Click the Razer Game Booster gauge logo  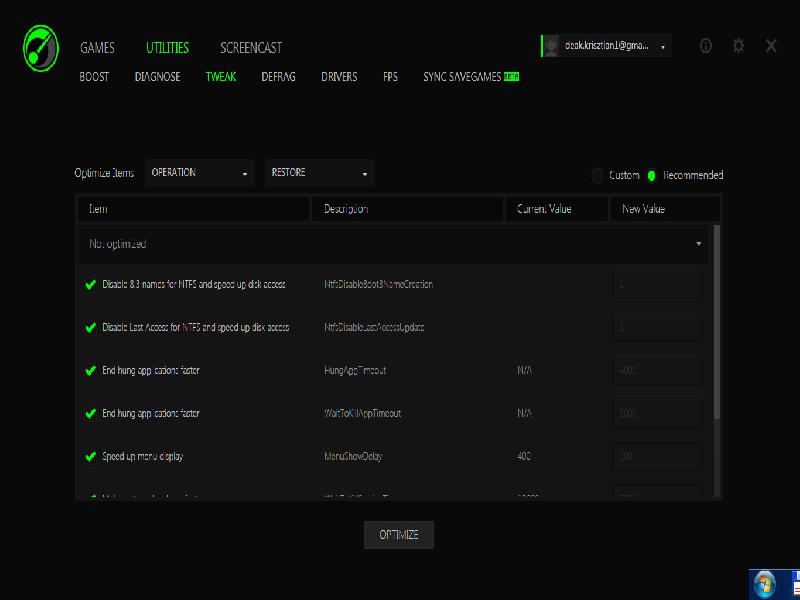click(x=41, y=48)
